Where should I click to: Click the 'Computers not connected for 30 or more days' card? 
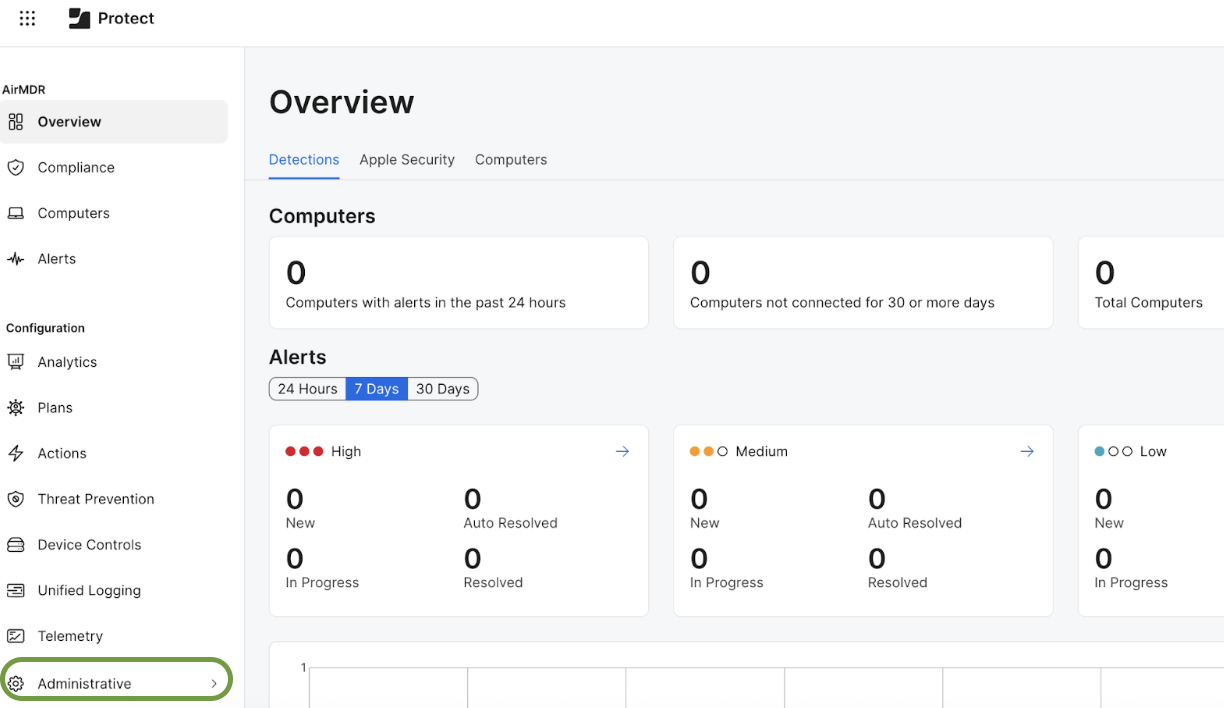(x=863, y=282)
